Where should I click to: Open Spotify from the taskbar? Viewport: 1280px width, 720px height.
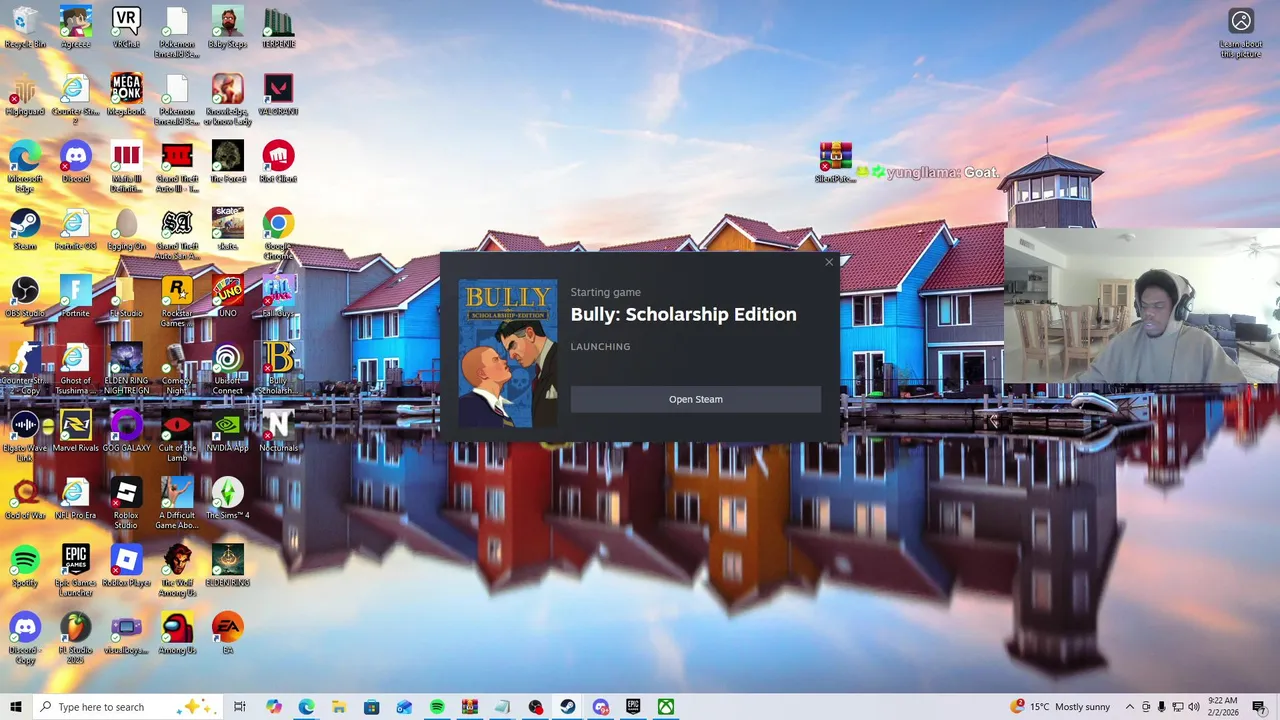coord(437,707)
